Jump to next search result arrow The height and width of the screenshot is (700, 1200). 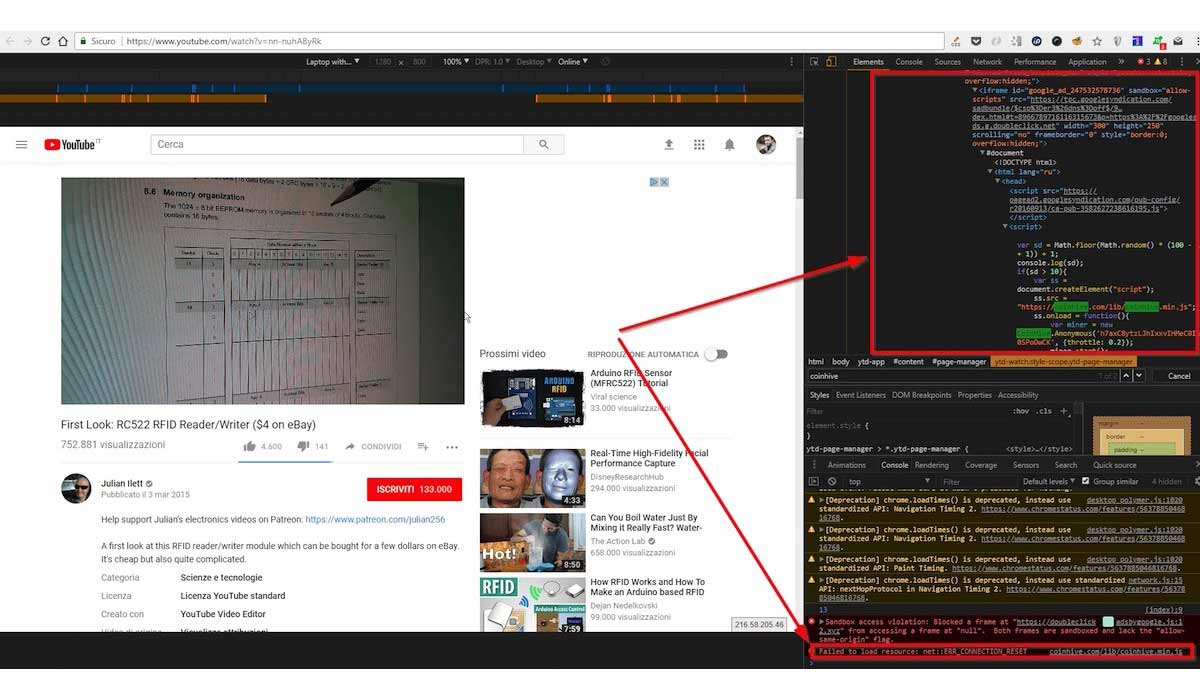click(x=1139, y=376)
